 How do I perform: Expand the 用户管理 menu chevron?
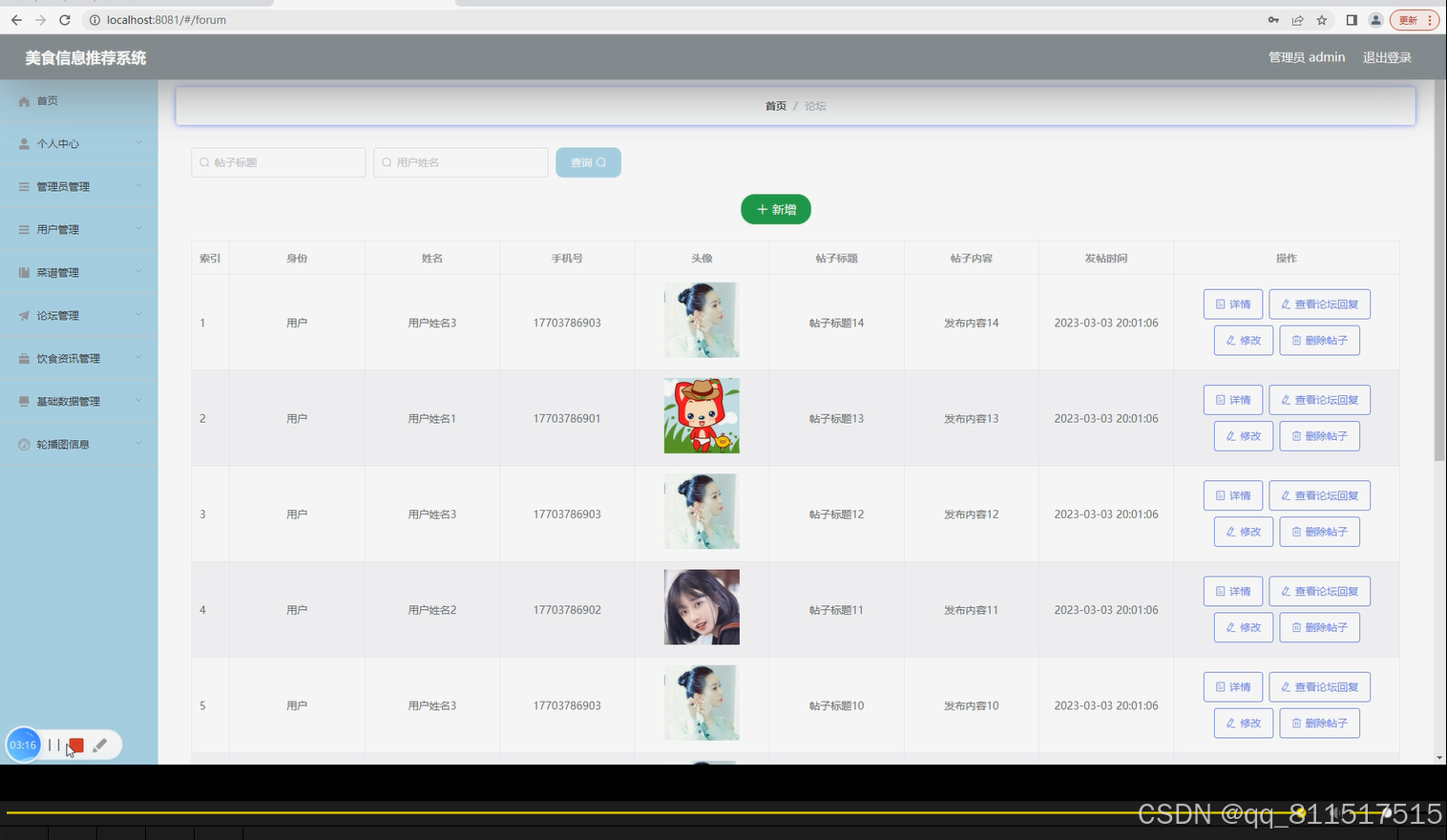tap(138, 229)
